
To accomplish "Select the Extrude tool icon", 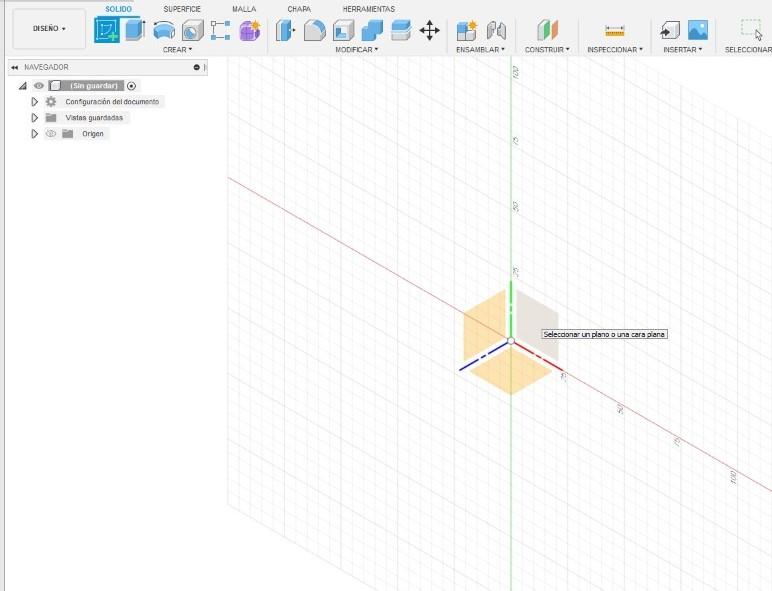I will click(x=135, y=30).
